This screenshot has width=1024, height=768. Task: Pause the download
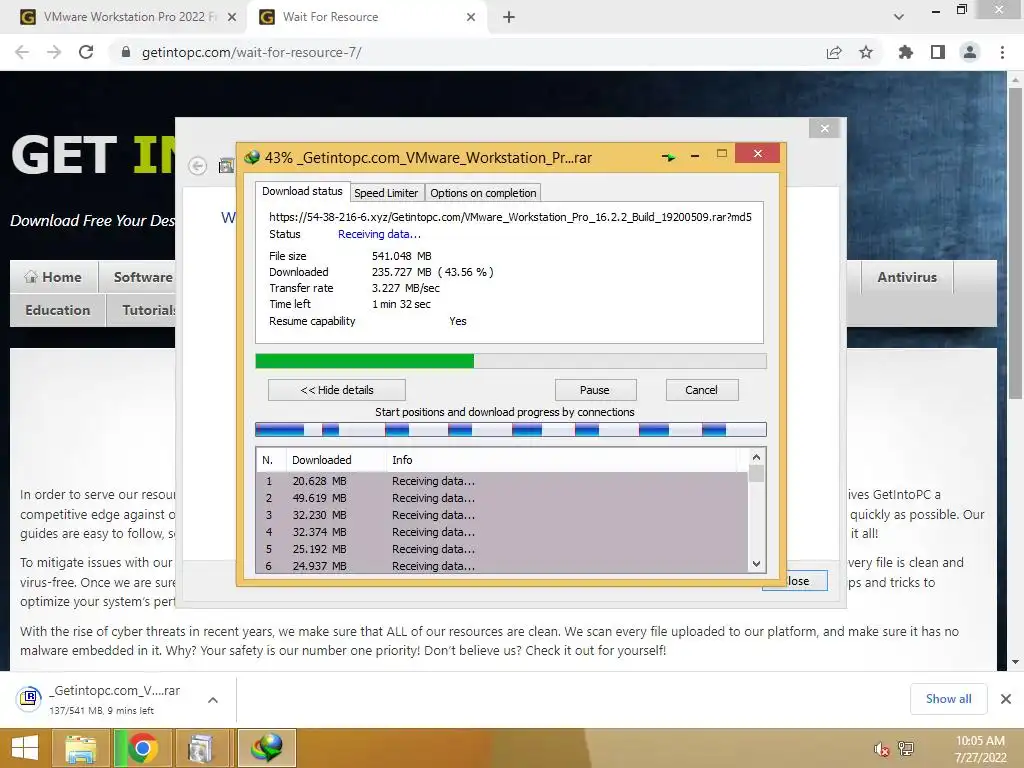[x=595, y=390]
